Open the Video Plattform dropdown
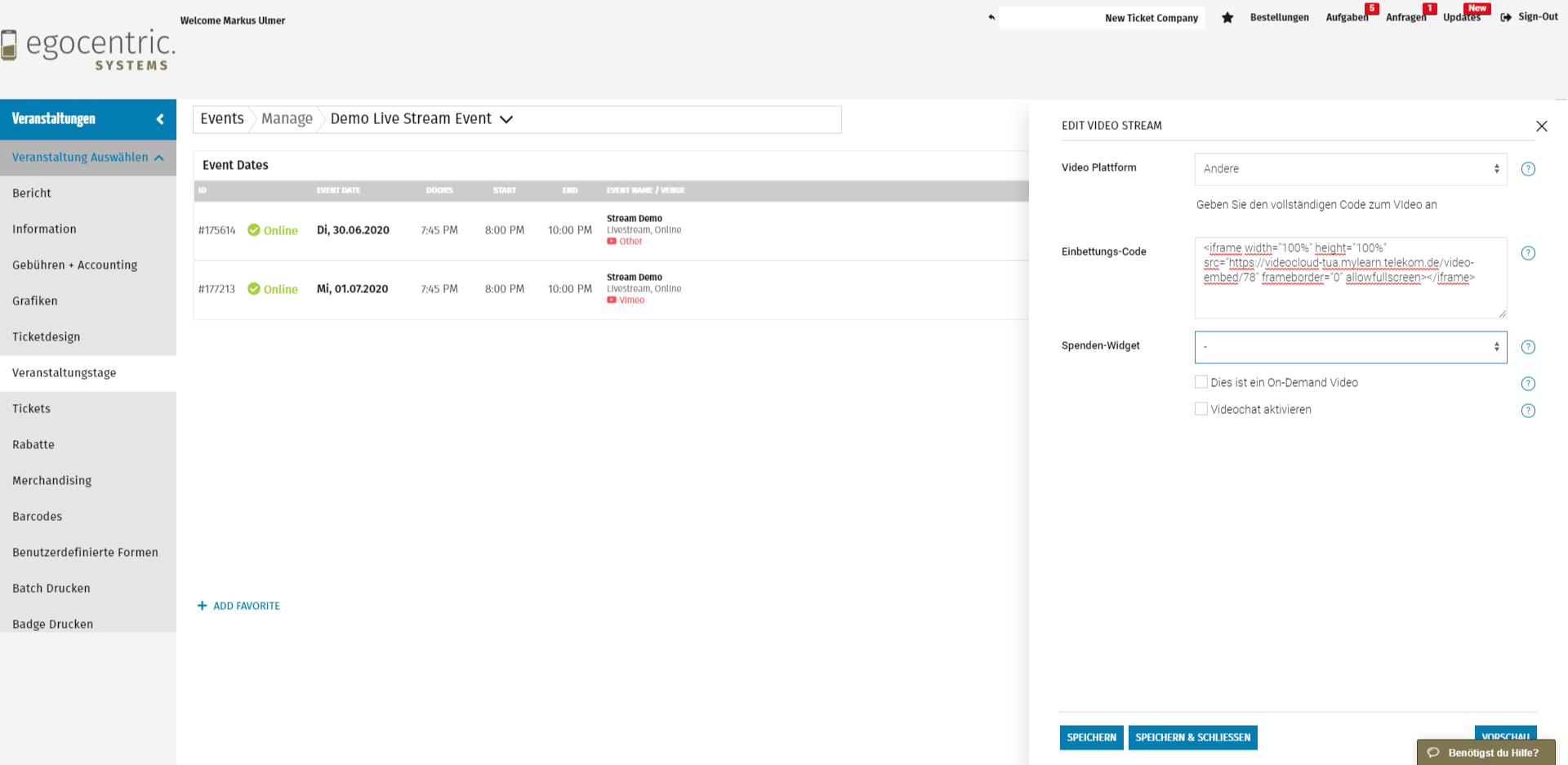Viewport: 1568px width, 765px height. [x=1350, y=169]
